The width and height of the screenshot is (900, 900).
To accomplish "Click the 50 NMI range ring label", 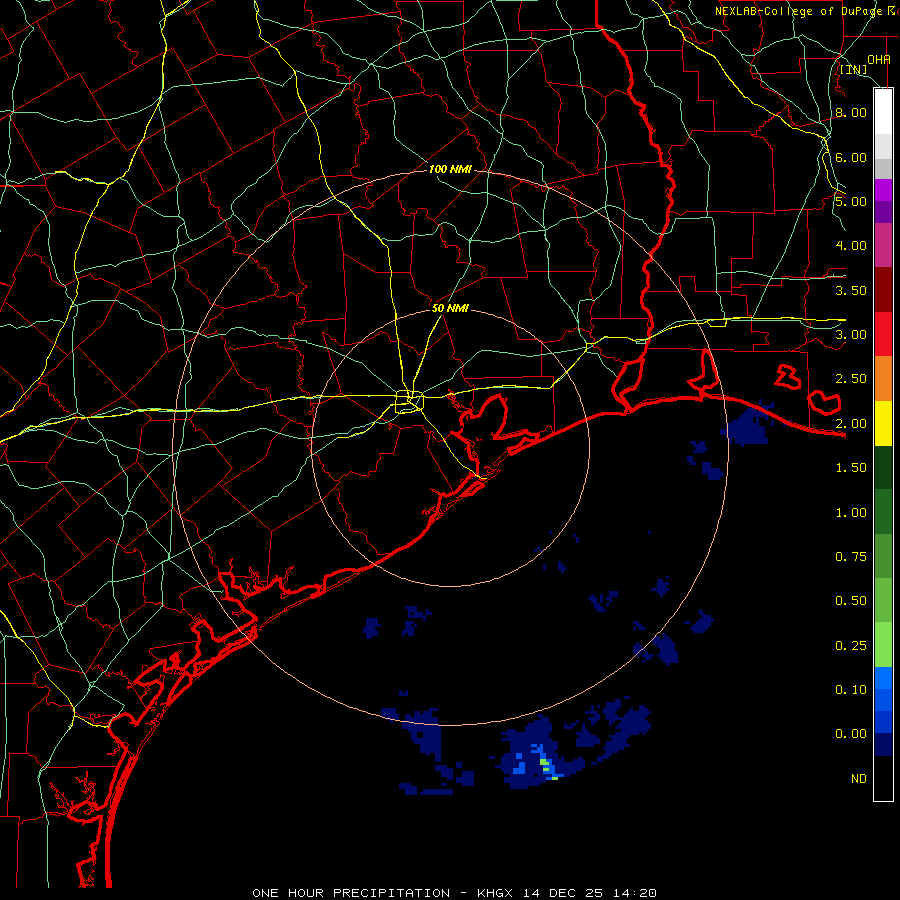I will (450, 308).
